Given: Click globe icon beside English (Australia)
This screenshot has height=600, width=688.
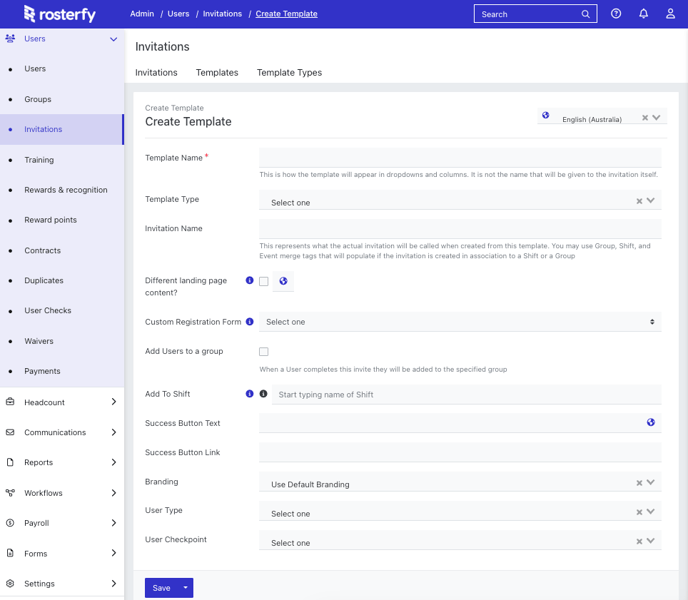Looking at the screenshot, I should pyautogui.click(x=545, y=115).
